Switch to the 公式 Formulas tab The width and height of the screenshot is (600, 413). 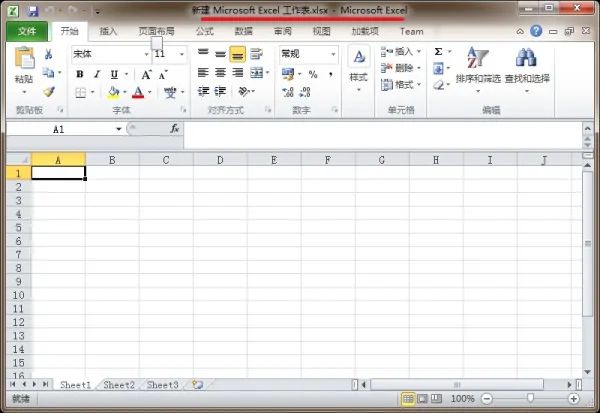click(205, 31)
